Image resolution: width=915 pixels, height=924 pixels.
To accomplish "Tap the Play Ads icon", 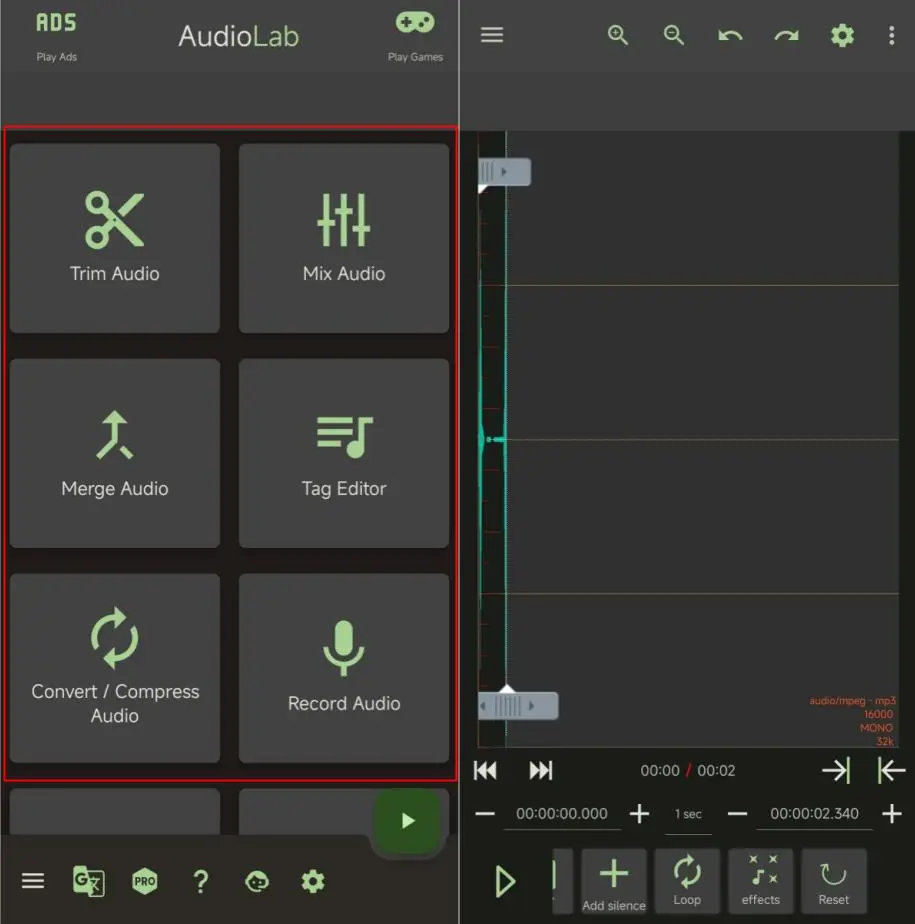I will click(57, 24).
